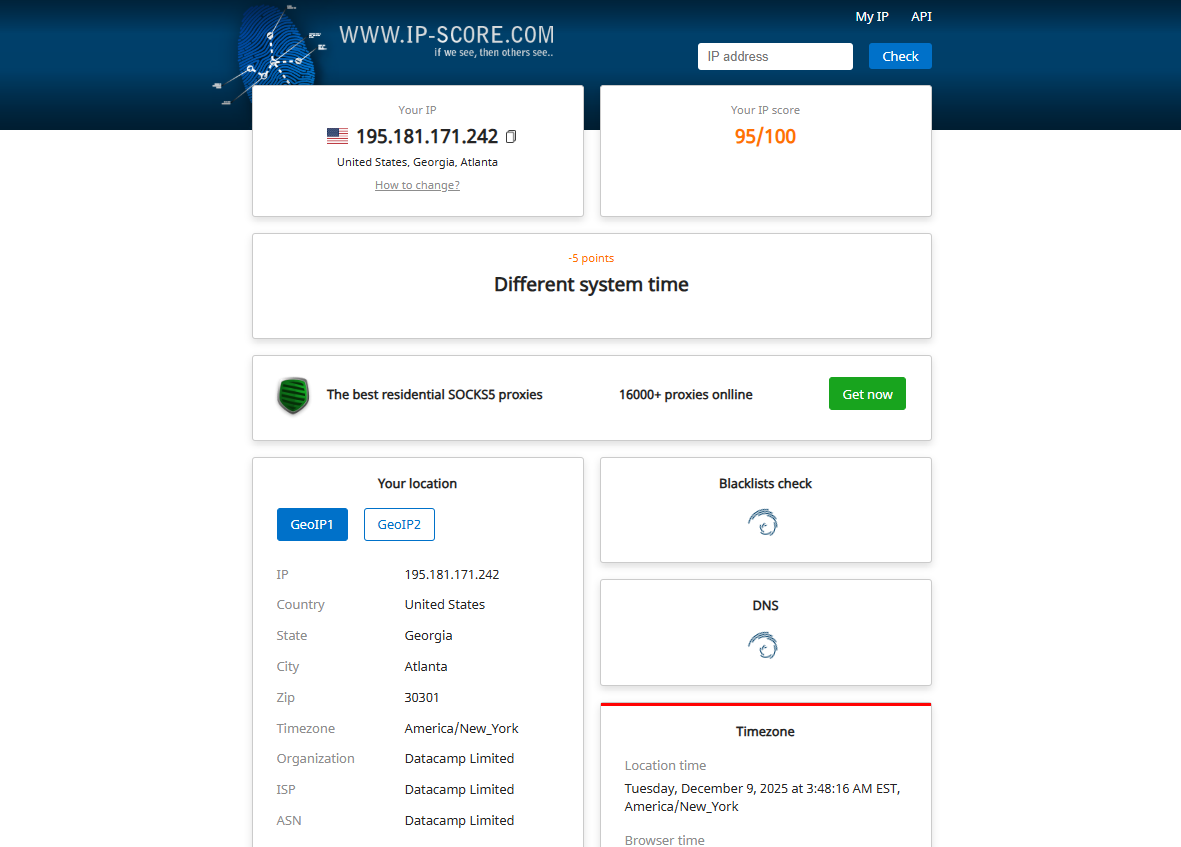This screenshot has width=1181, height=847.
Task: Click the US flag icon beside the IP address
Action: (337, 135)
